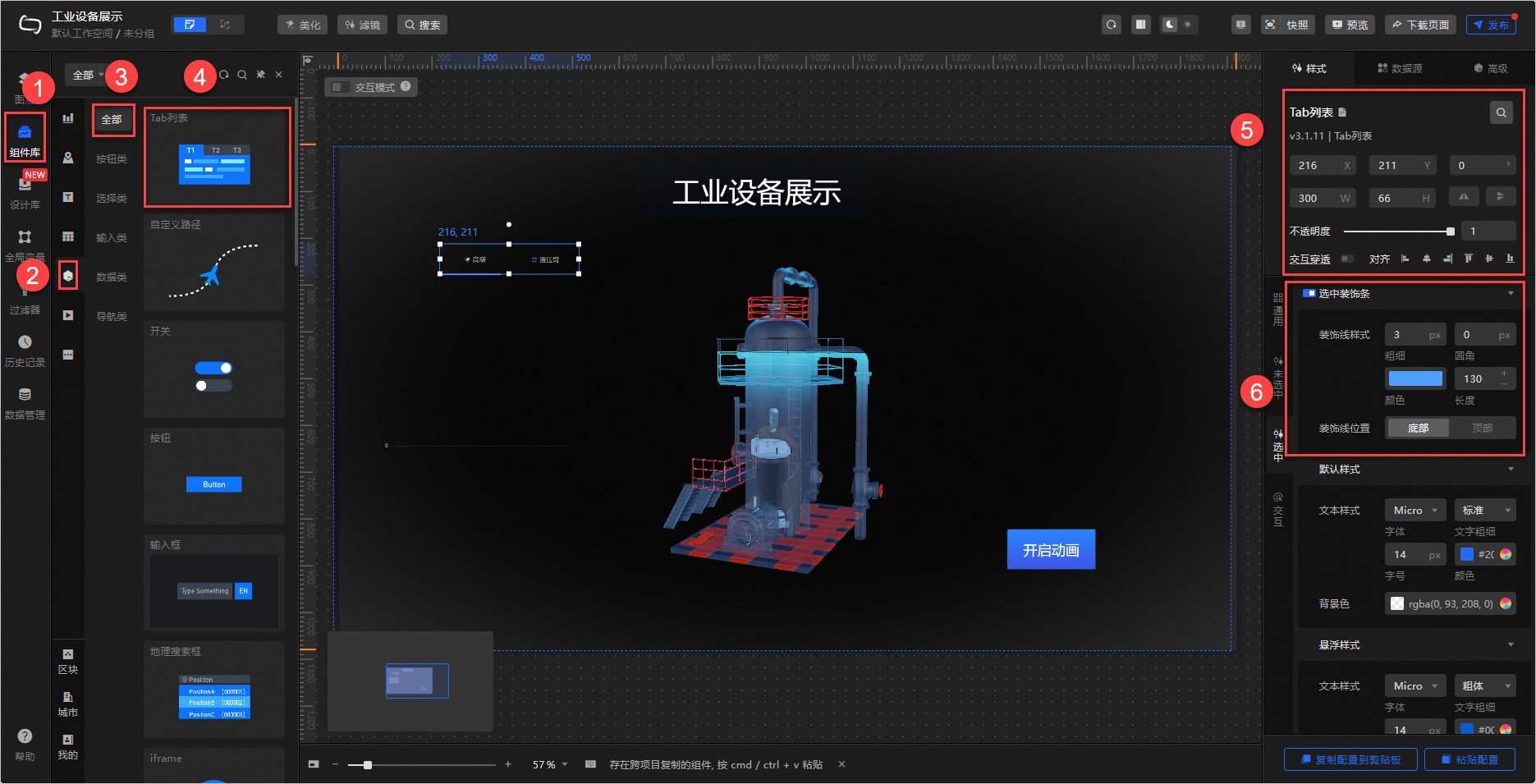Image resolution: width=1536 pixels, height=784 pixels.
Task: Select the 选择类 subcategory
Action: point(112,198)
